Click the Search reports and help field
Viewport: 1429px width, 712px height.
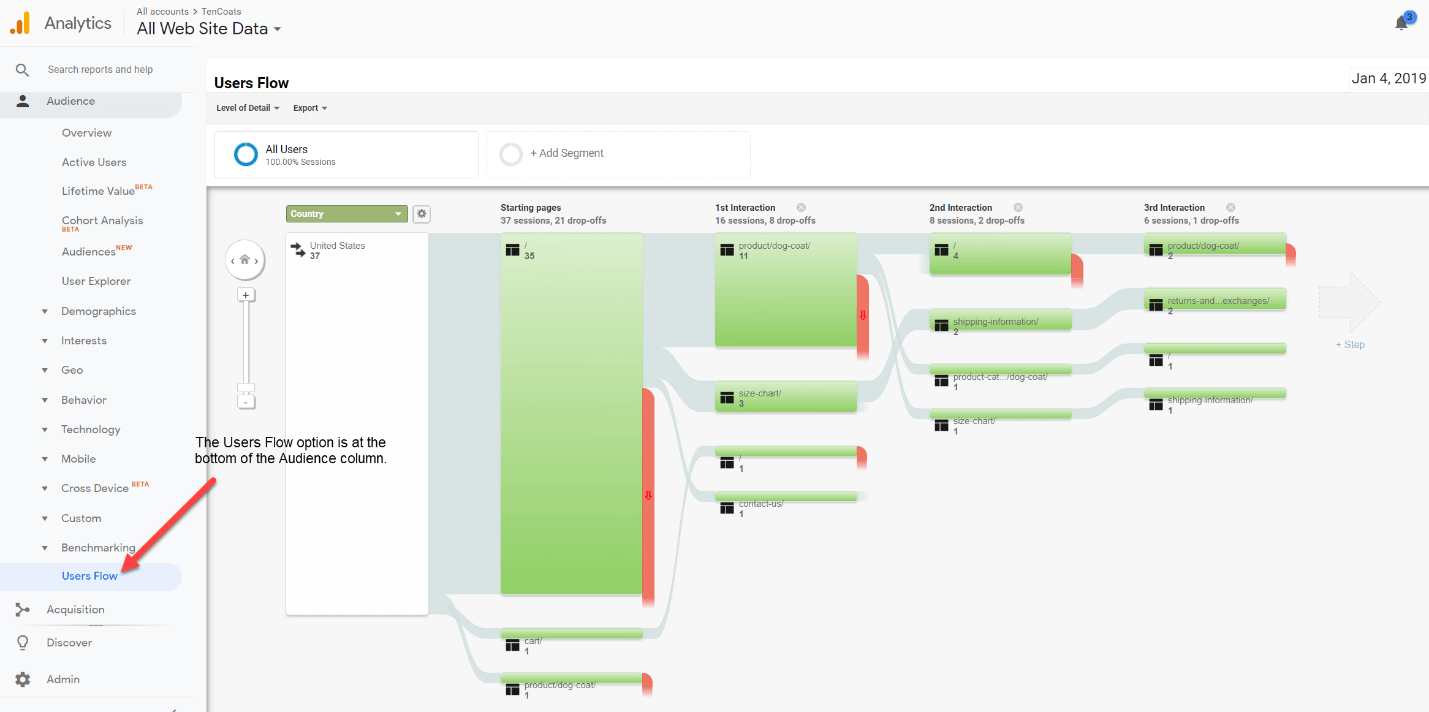coord(100,70)
